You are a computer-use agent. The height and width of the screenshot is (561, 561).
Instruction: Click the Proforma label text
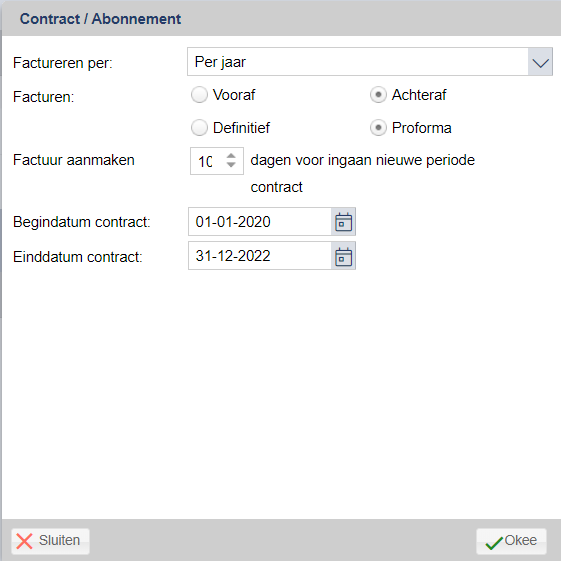(421, 128)
